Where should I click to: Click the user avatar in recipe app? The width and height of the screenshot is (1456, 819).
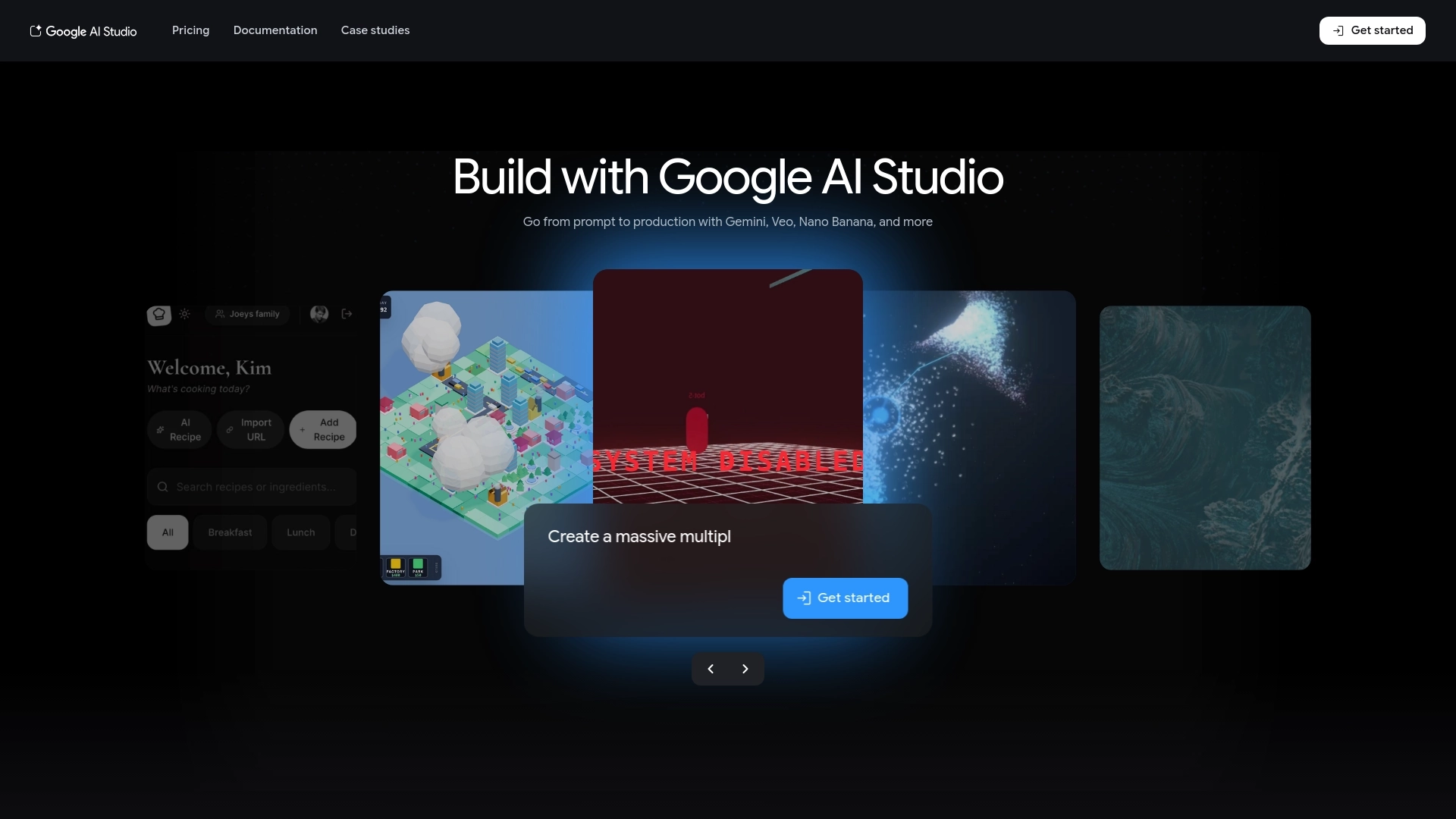319,314
